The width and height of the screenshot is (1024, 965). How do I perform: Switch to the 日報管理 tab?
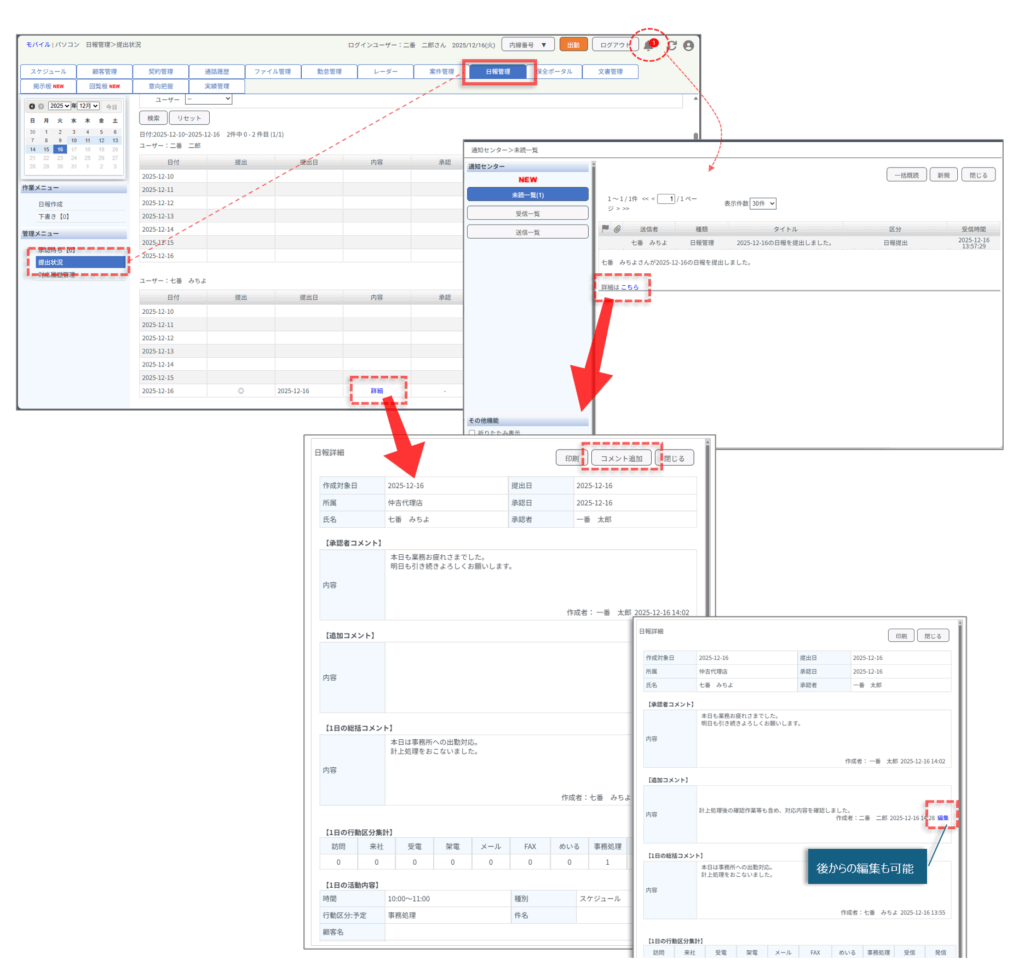click(x=497, y=72)
